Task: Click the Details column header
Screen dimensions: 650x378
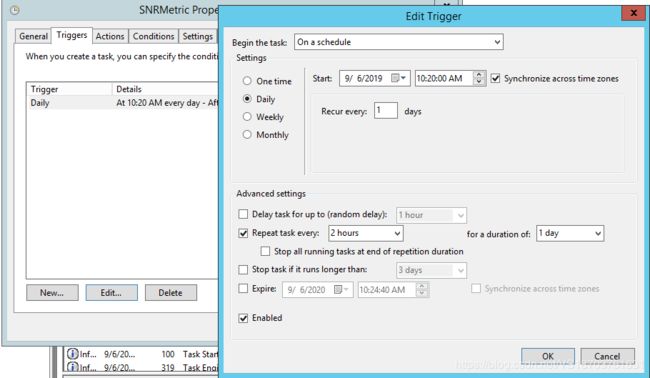Action: pyautogui.click(x=165, y=89)
